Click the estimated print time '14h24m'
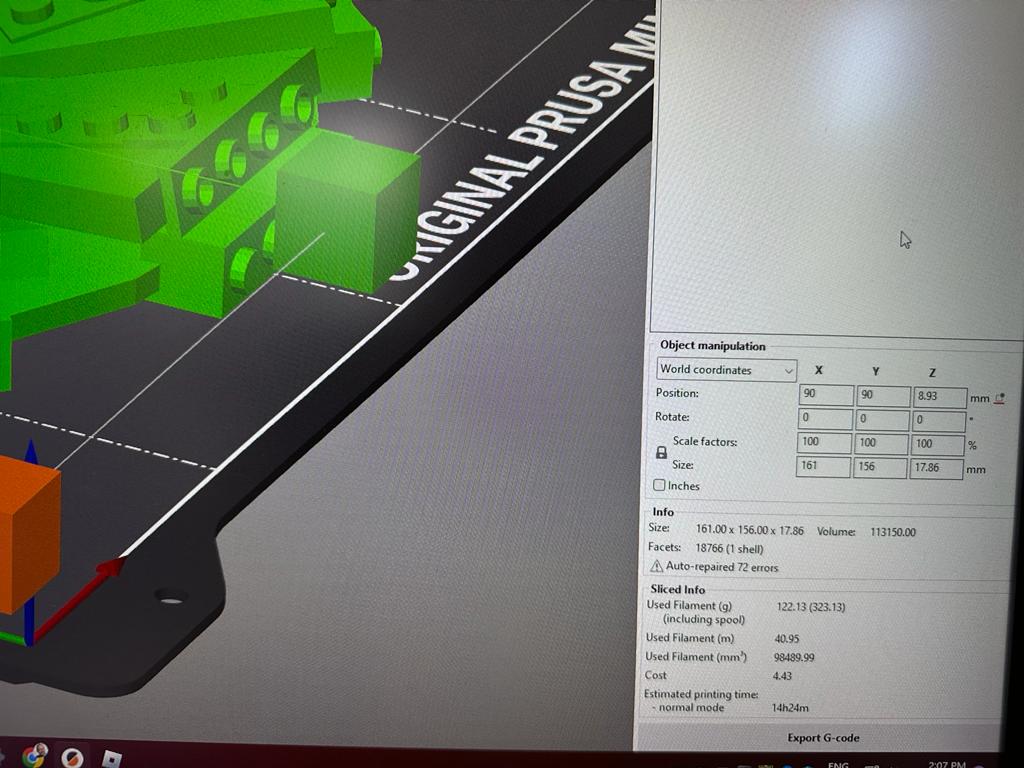Viewport: 1024px width, 768px height. [790, 708]
